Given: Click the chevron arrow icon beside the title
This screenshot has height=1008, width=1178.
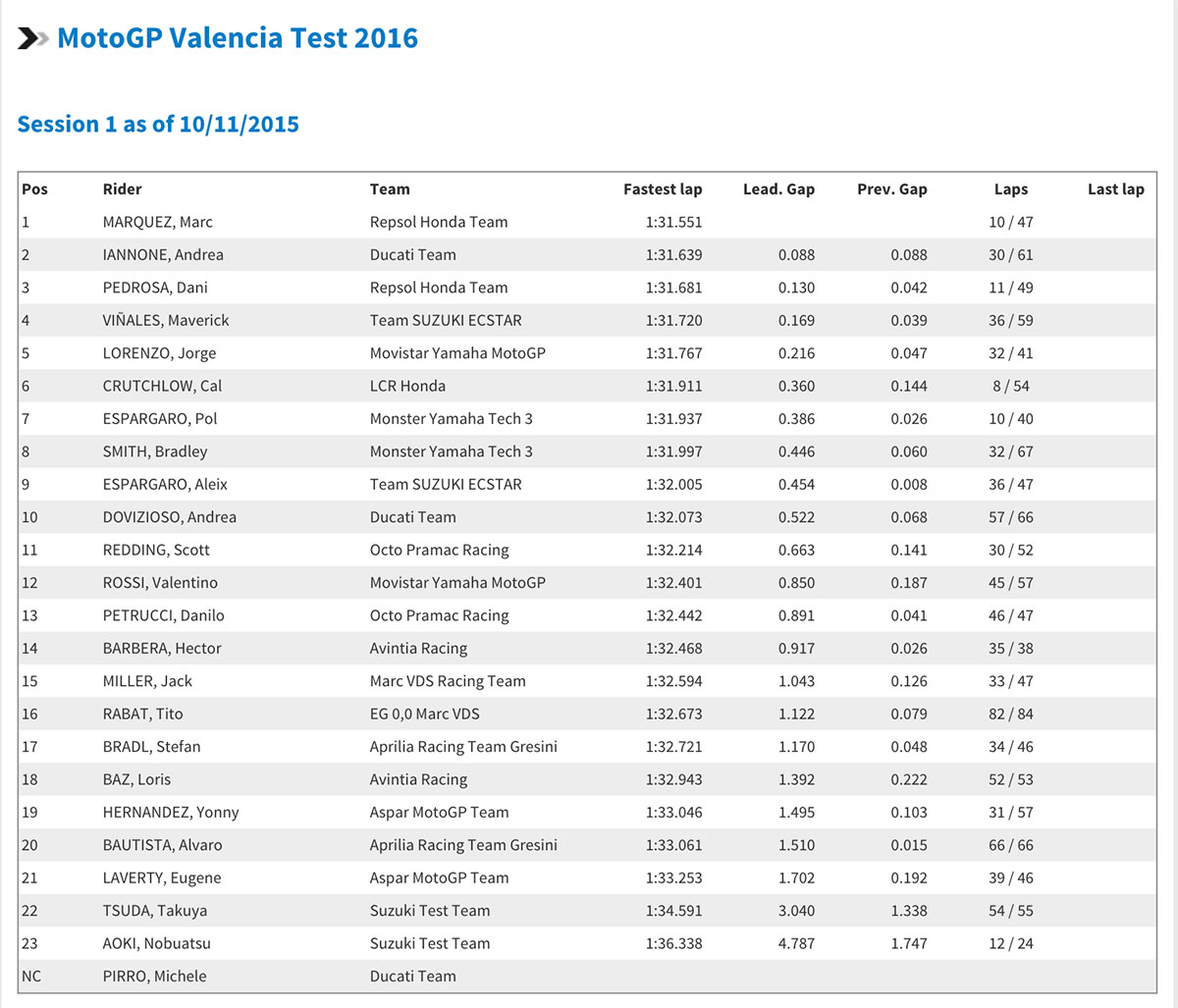Looking at the screenshot, I should (x=32, y=39).
